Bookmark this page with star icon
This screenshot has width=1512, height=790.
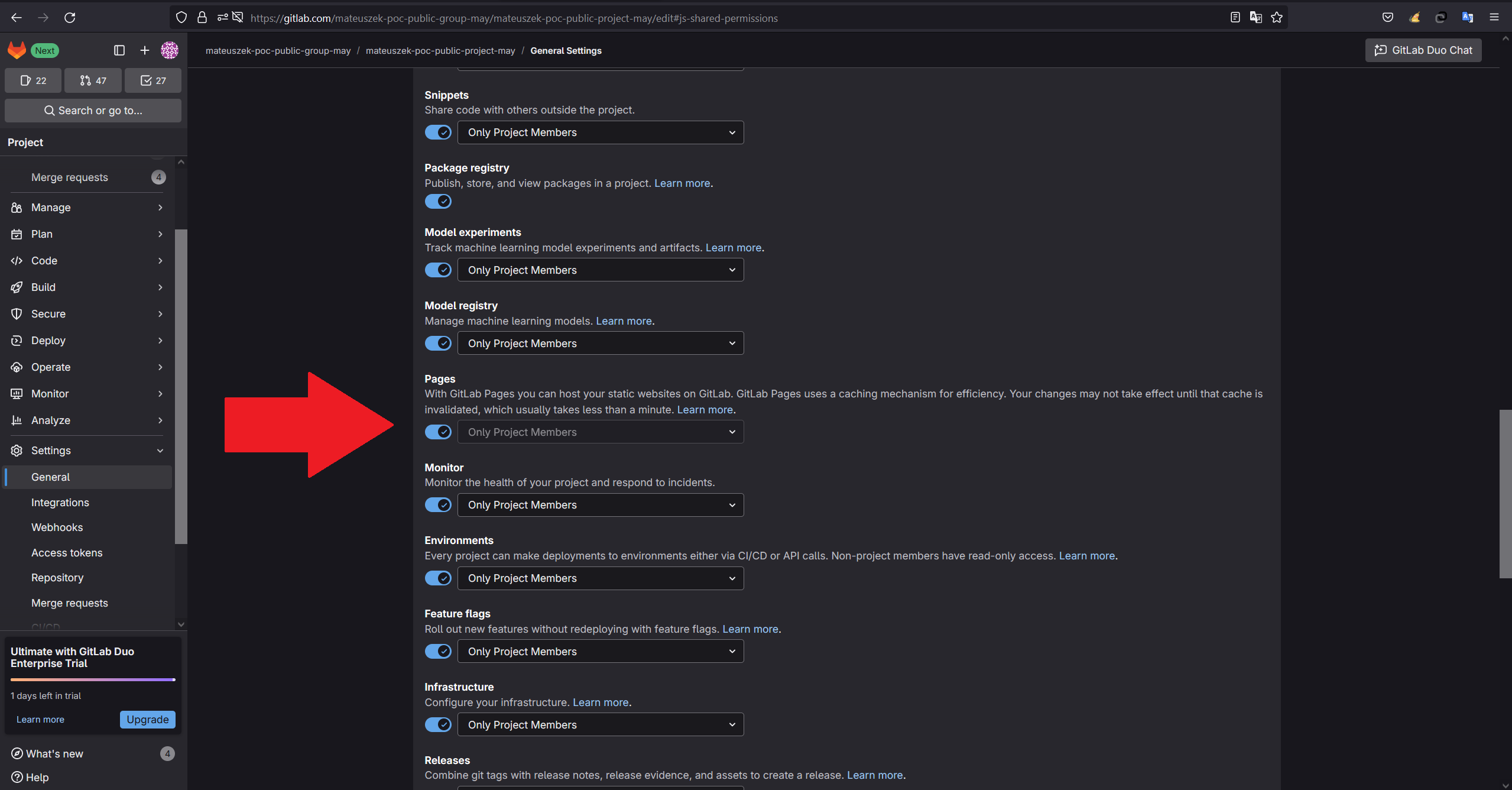1277,18
